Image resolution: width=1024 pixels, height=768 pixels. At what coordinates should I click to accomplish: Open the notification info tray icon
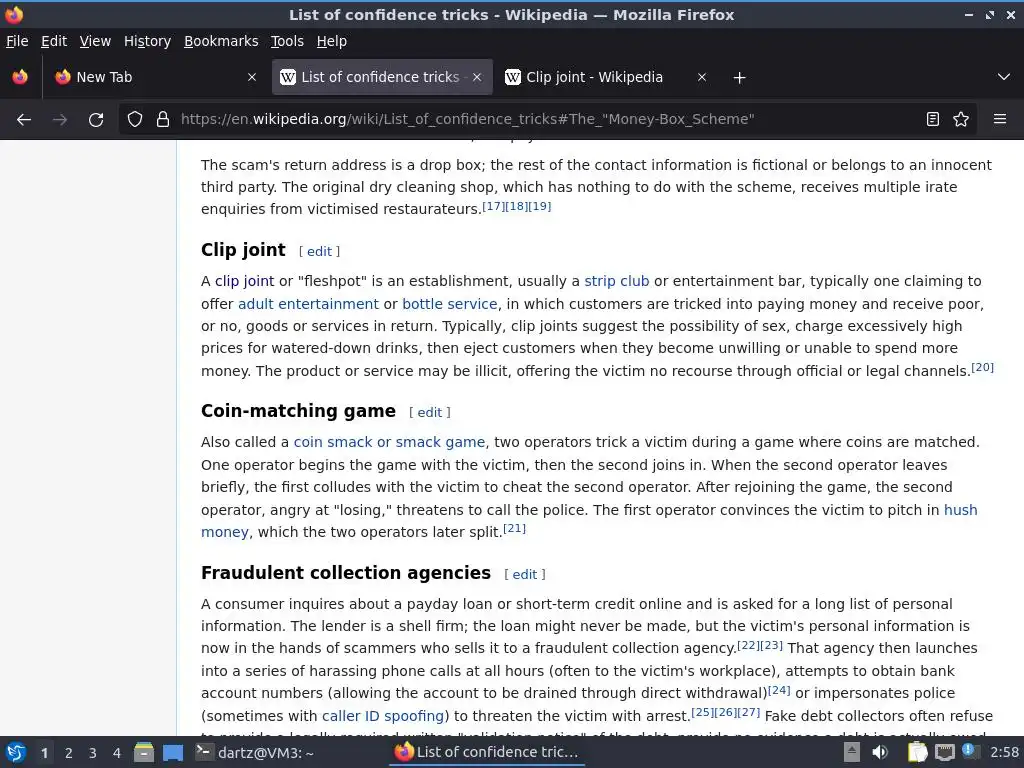969,752
